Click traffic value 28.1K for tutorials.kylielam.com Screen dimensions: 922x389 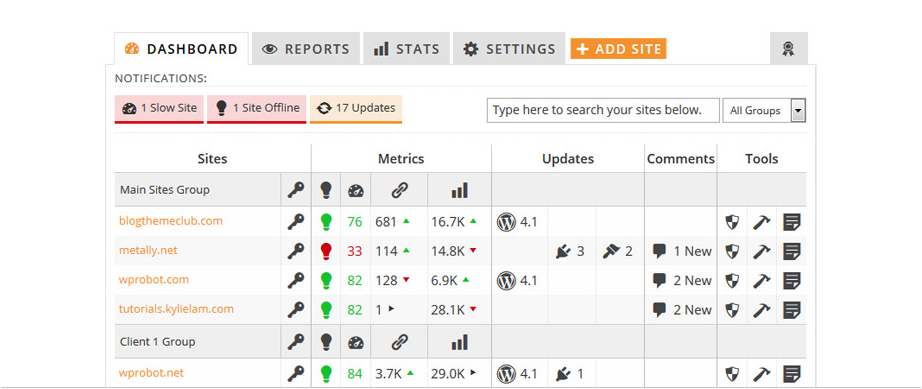(448, 310)
